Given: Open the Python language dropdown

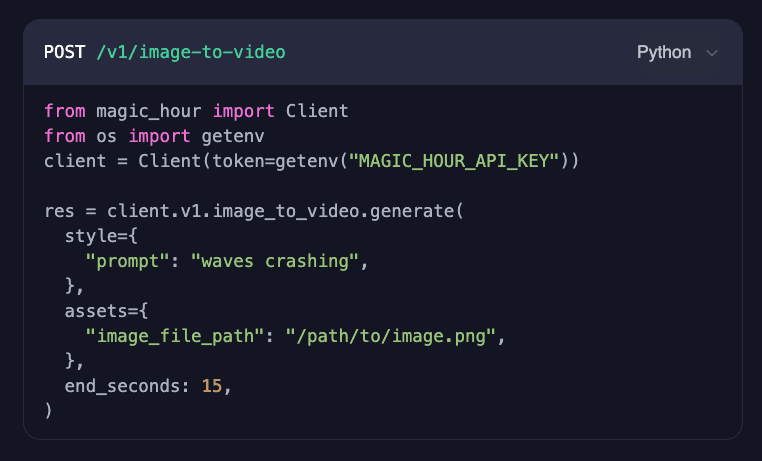Looking at the screenshot, I should tap(677, 52).
